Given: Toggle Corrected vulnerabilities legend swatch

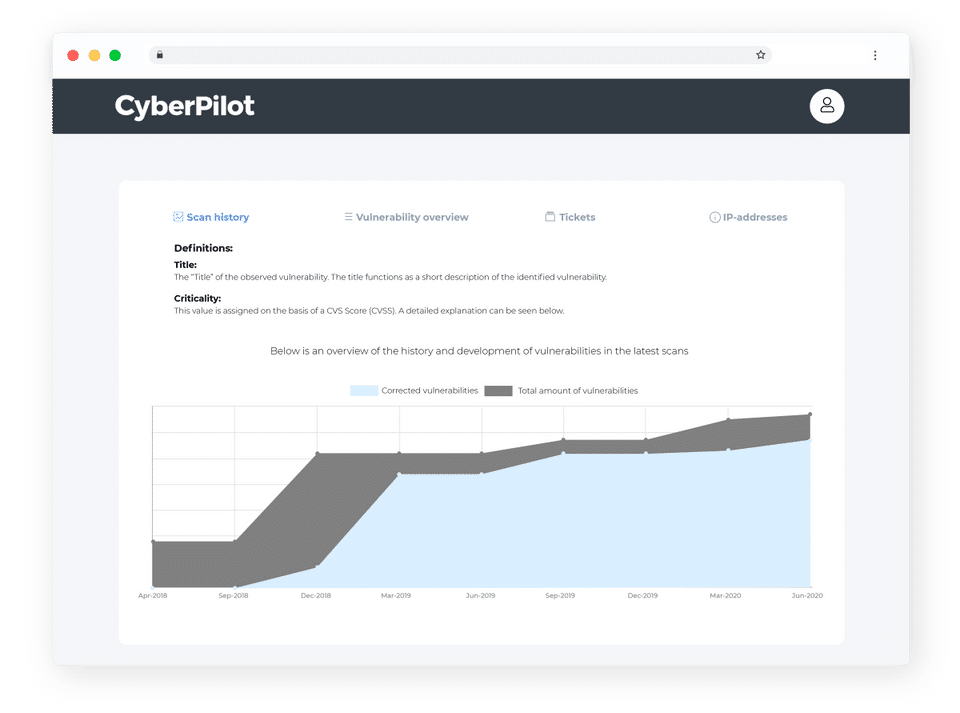Looking at the screenshot, I should point(364,390).
